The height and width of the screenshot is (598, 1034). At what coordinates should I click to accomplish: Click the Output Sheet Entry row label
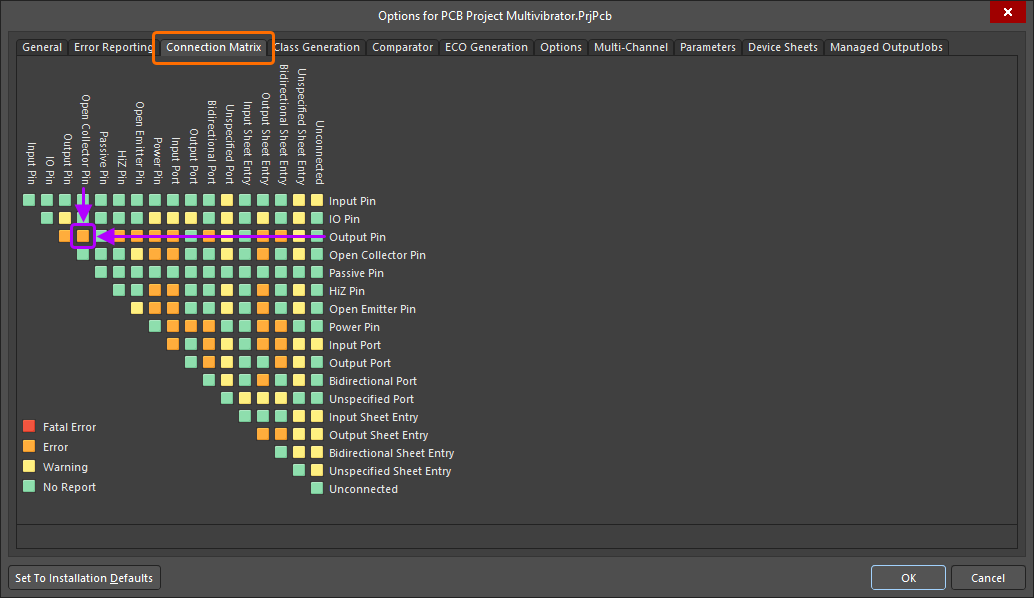coord(379,435)
